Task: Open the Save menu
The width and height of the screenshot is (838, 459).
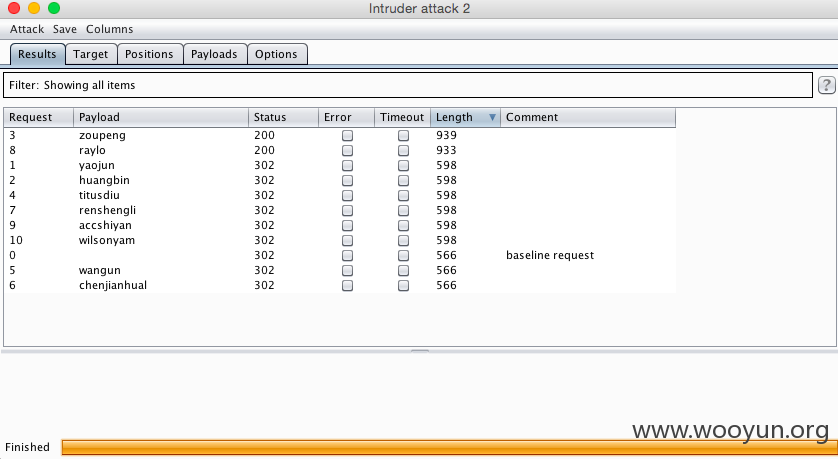Action: point(65,29)
